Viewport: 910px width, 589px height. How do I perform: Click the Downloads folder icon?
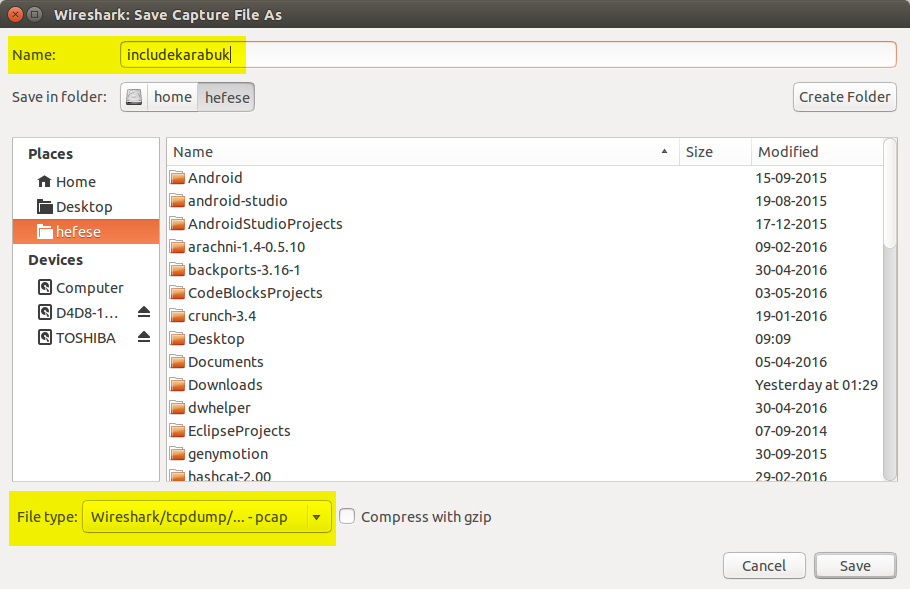178,385
